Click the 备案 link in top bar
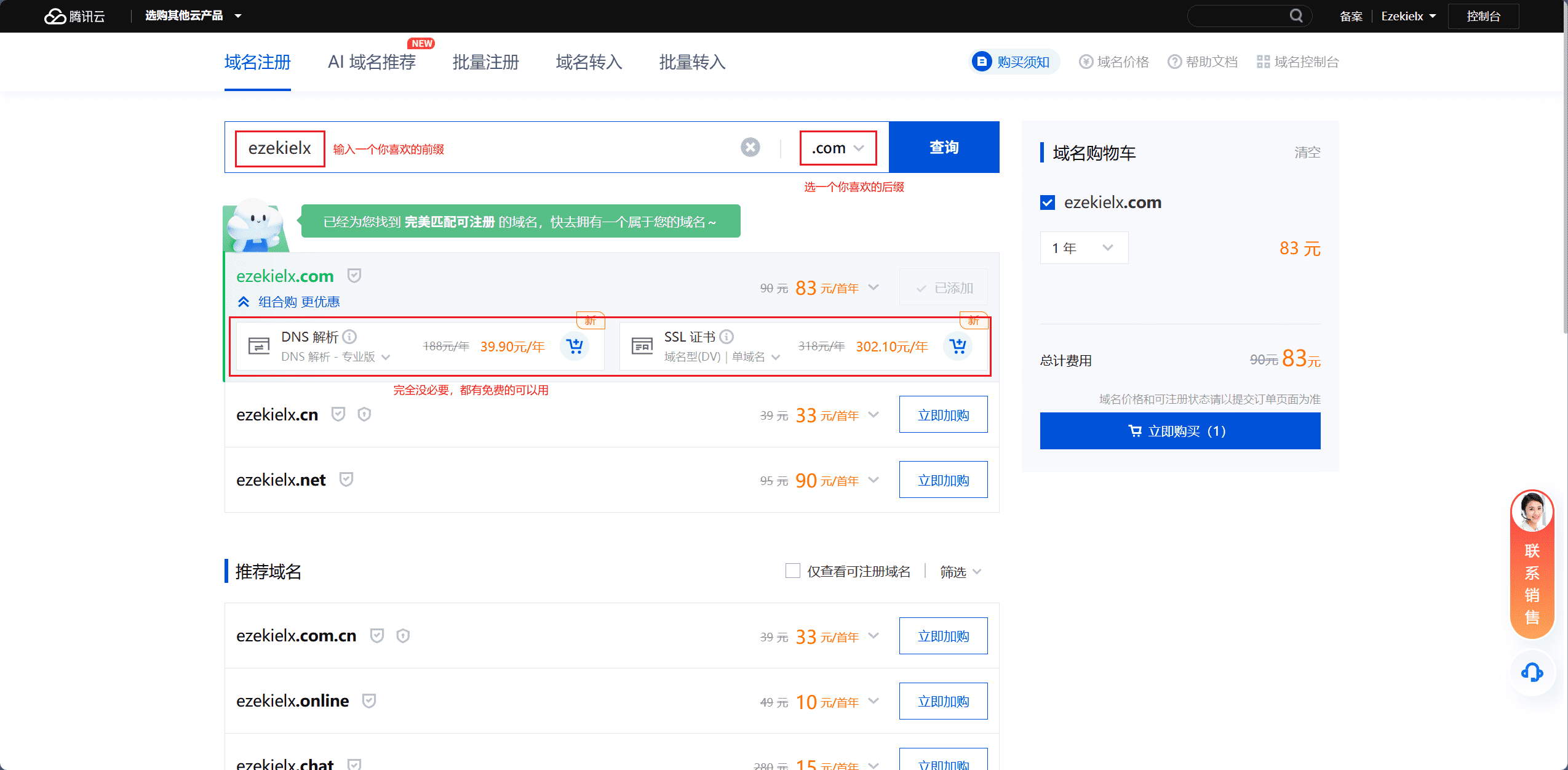The width and height of the screenshot is (1568, 770). coord(1351,16)
